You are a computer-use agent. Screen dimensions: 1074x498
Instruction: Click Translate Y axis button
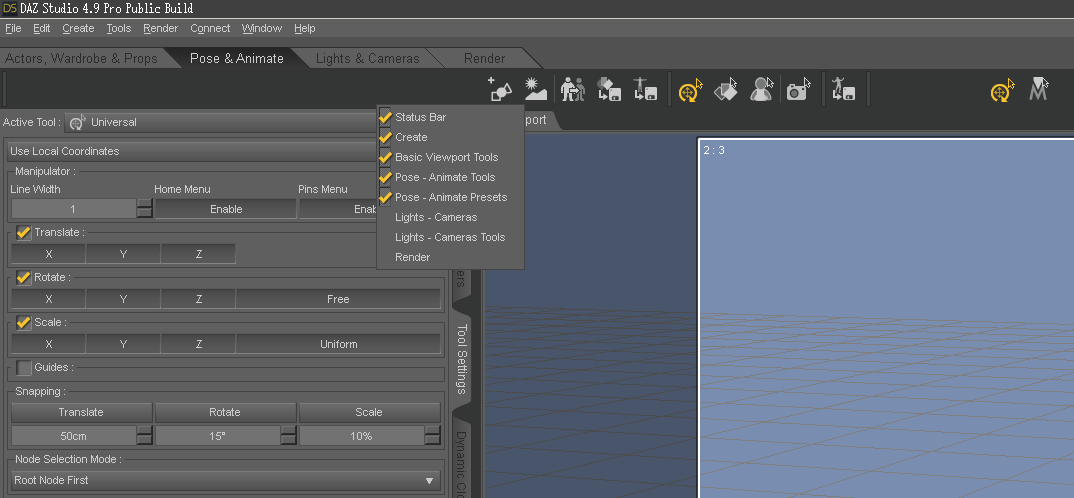[123, 254]
